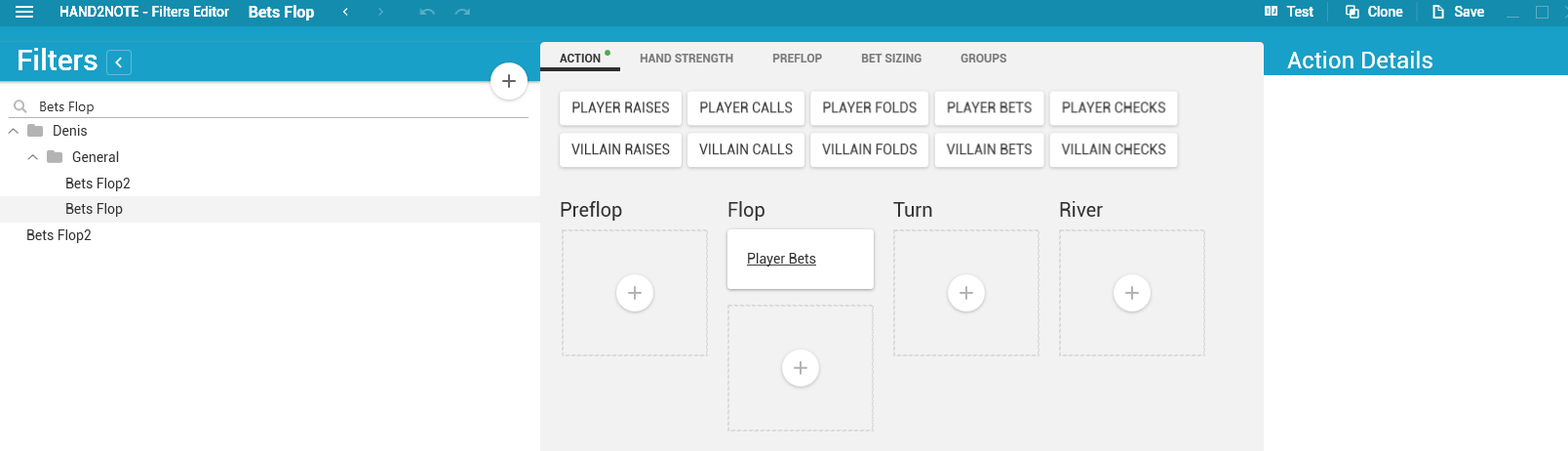Image resolution: width=1568 pixels, height=451 pixels.
Task: Clone the current filter
Action: coord(1374,12)
